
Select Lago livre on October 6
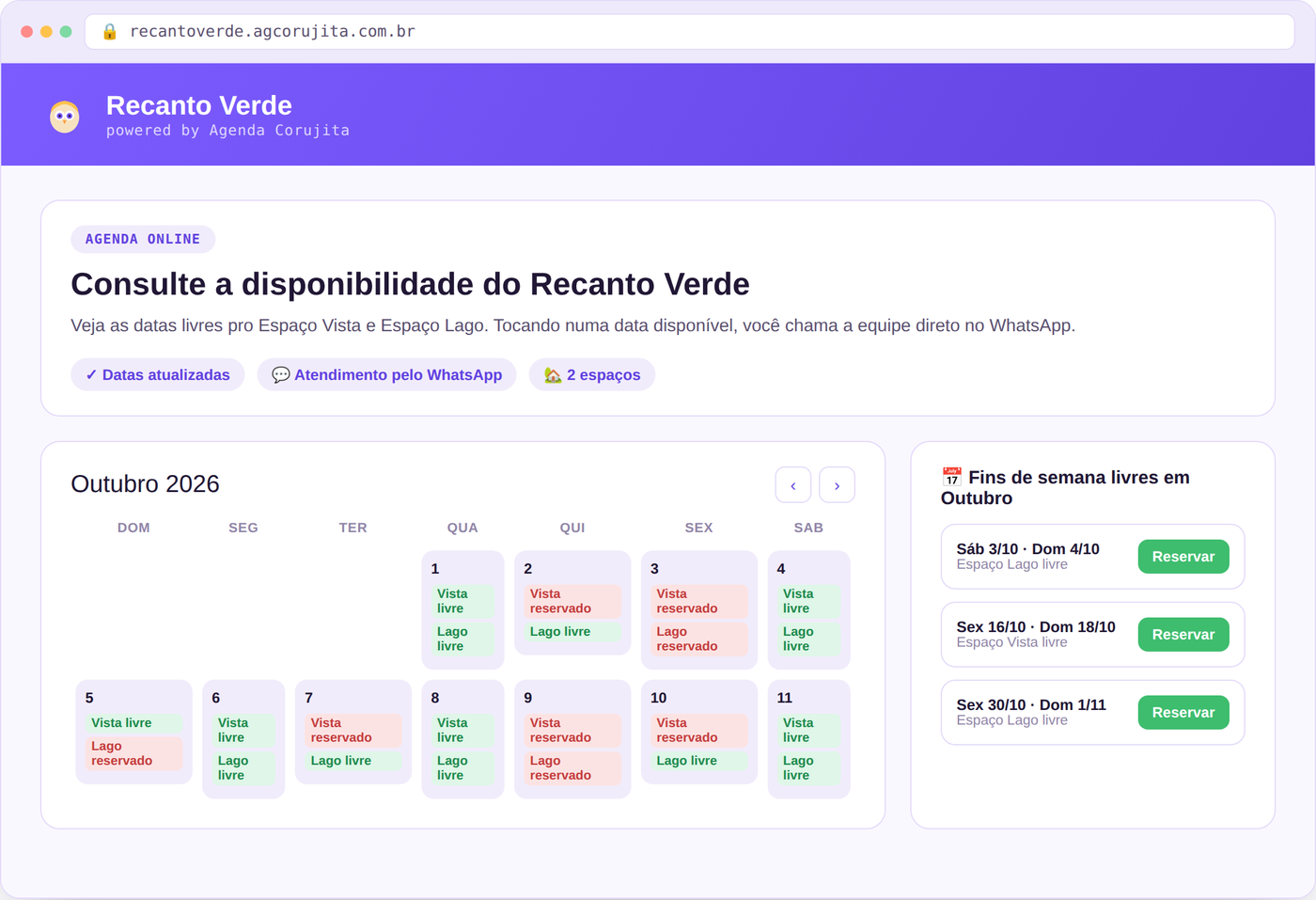pos(243,767)
